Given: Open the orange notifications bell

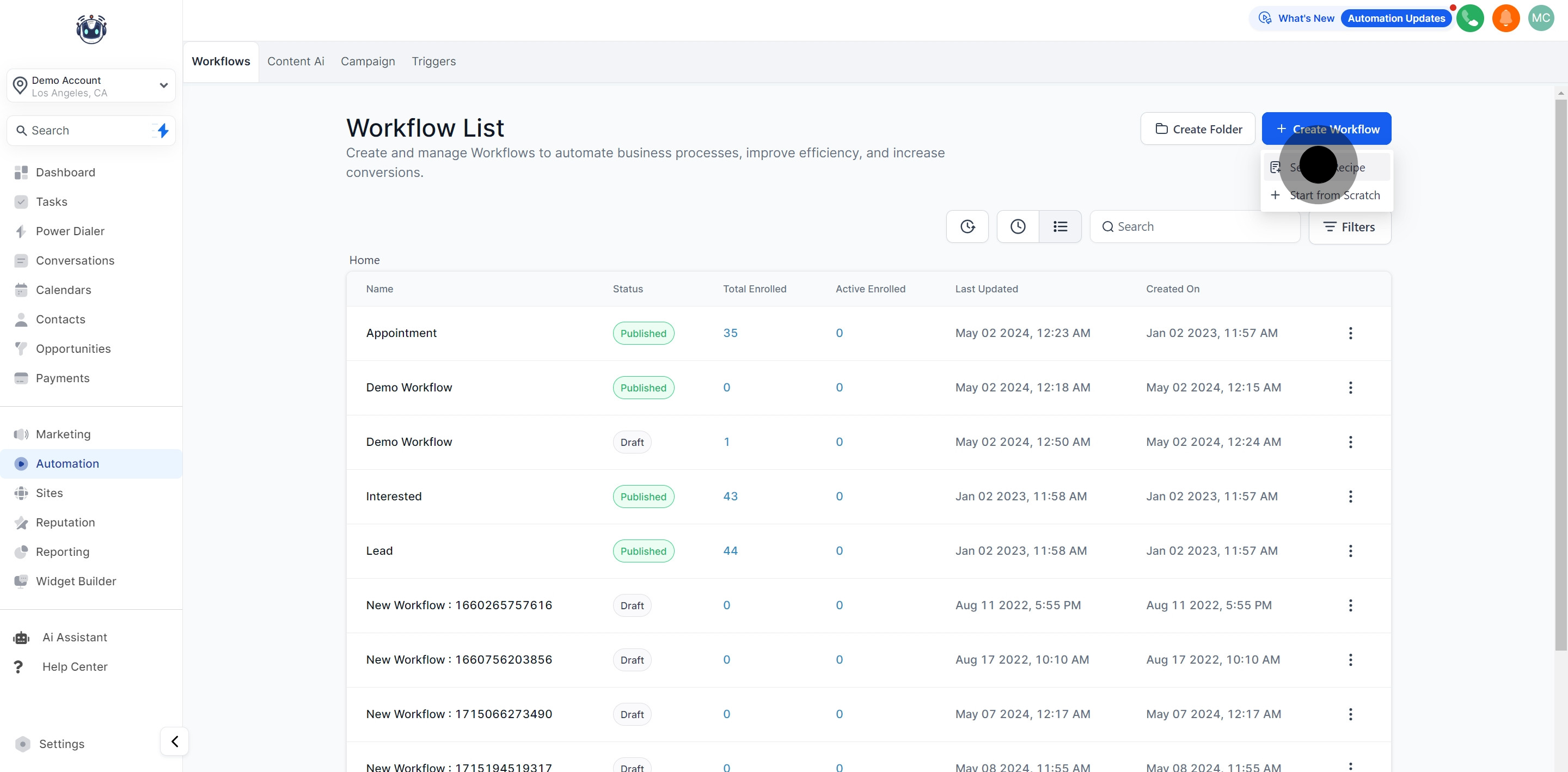Looking at the screenshot, I should (1505, 19).
